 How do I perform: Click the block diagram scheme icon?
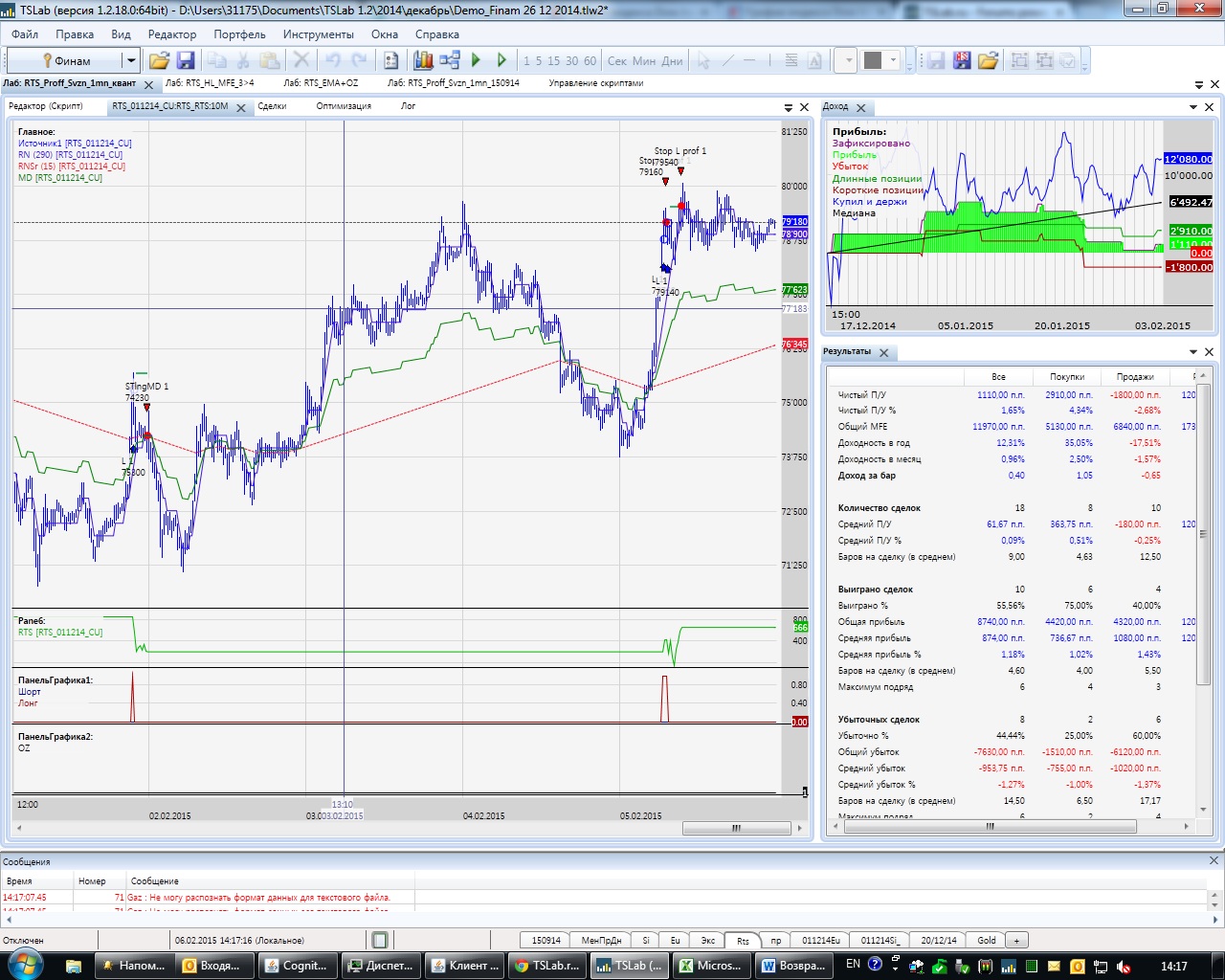450,60
